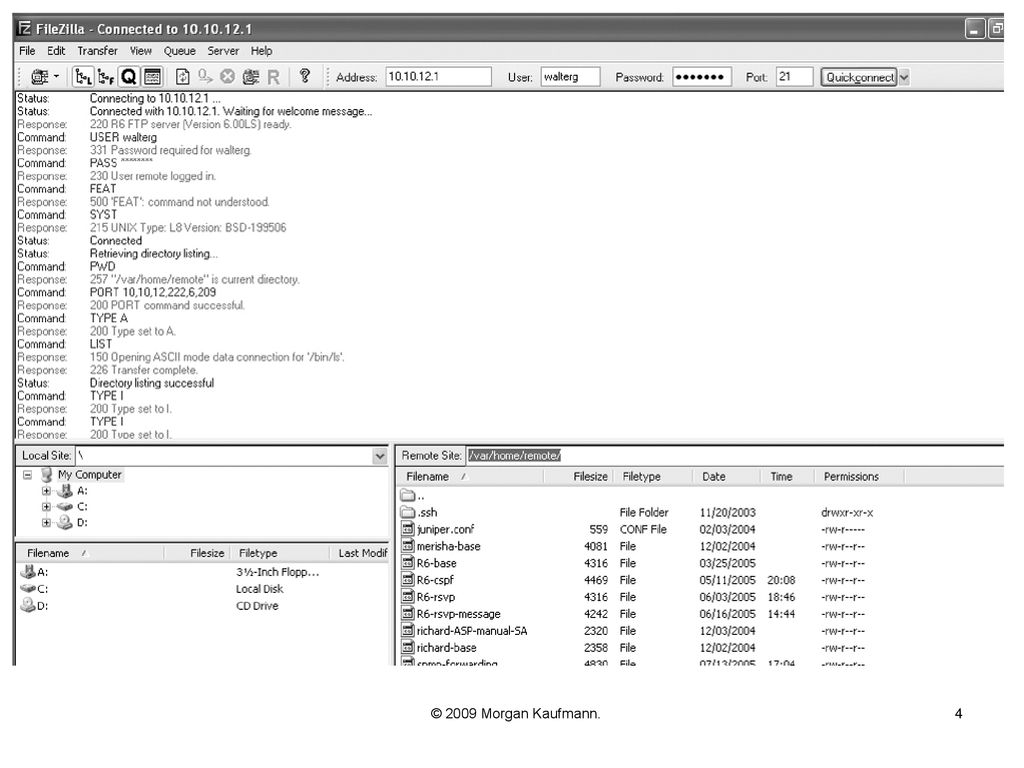Viewport: 1024px width, 768px height.
Task: Expand the C: drive tree node
Action: [x=46, y=507]
